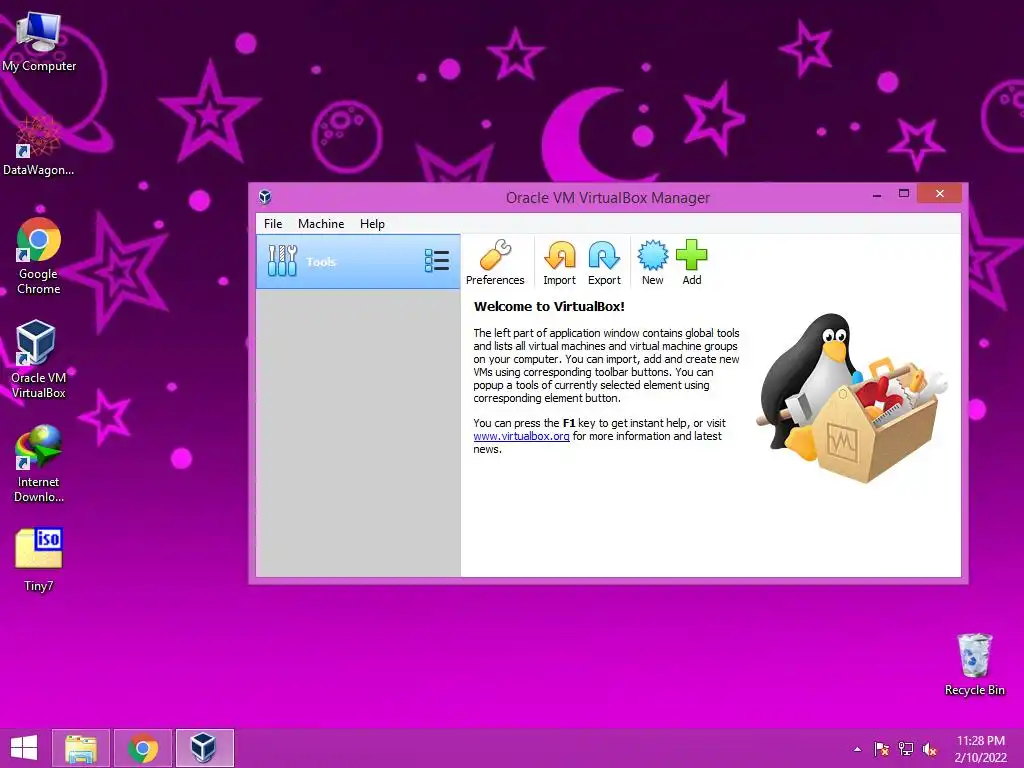This screenshot has width=1024, height=768.
Task: Minimize the VirtualBox Manager window
Action: coord(877,194)
